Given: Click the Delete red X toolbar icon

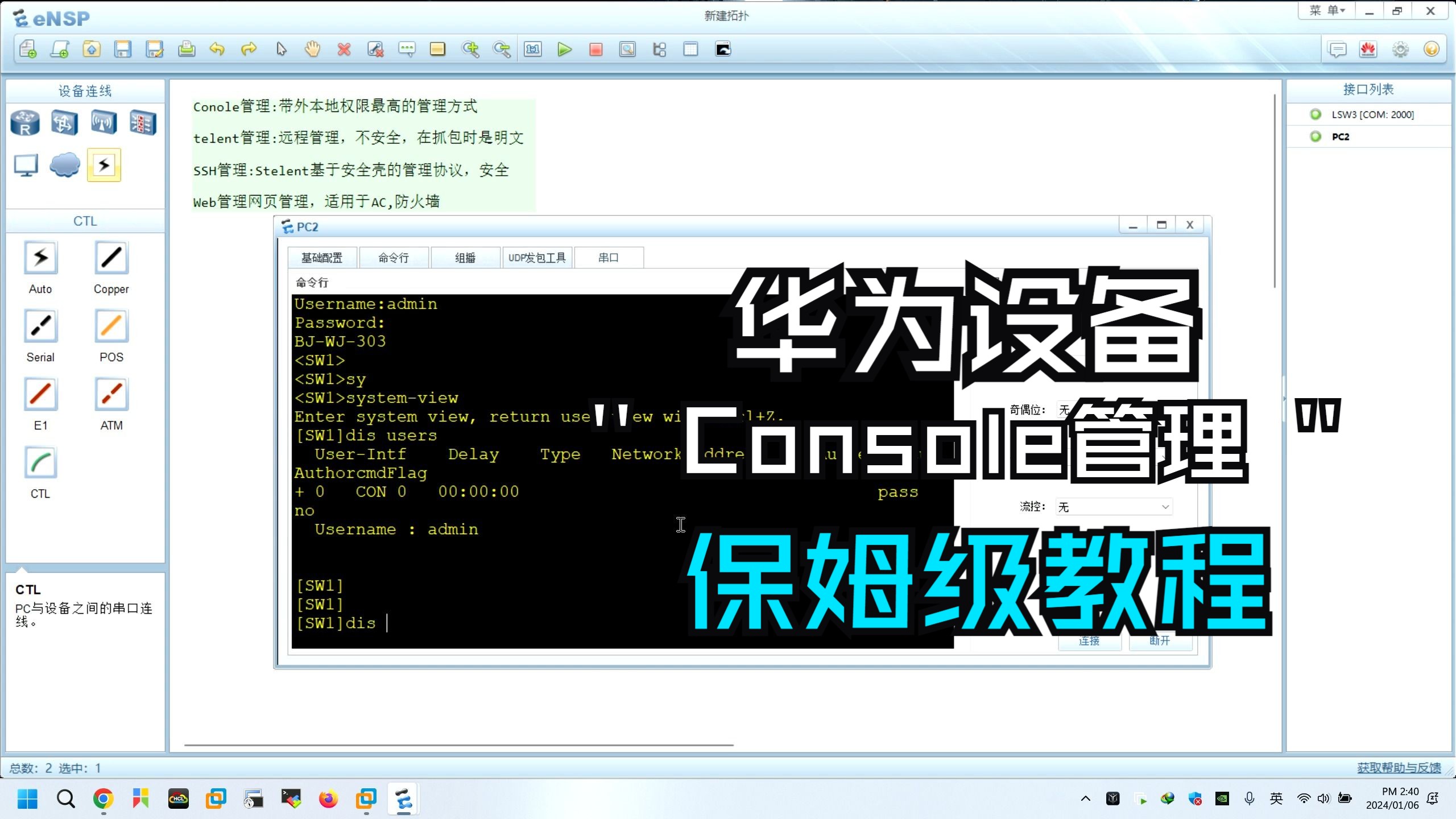Looking at the screenshot, I should point(344,49).
